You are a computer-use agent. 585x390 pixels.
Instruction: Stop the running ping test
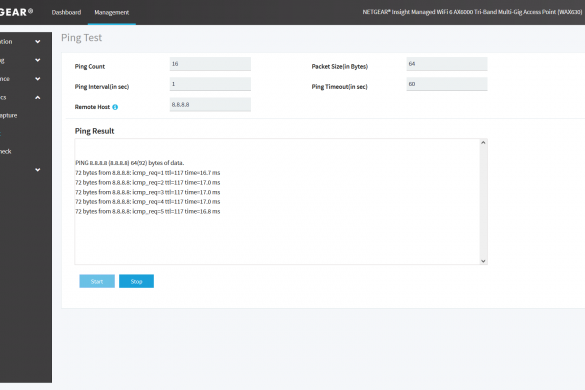(137, 281)
